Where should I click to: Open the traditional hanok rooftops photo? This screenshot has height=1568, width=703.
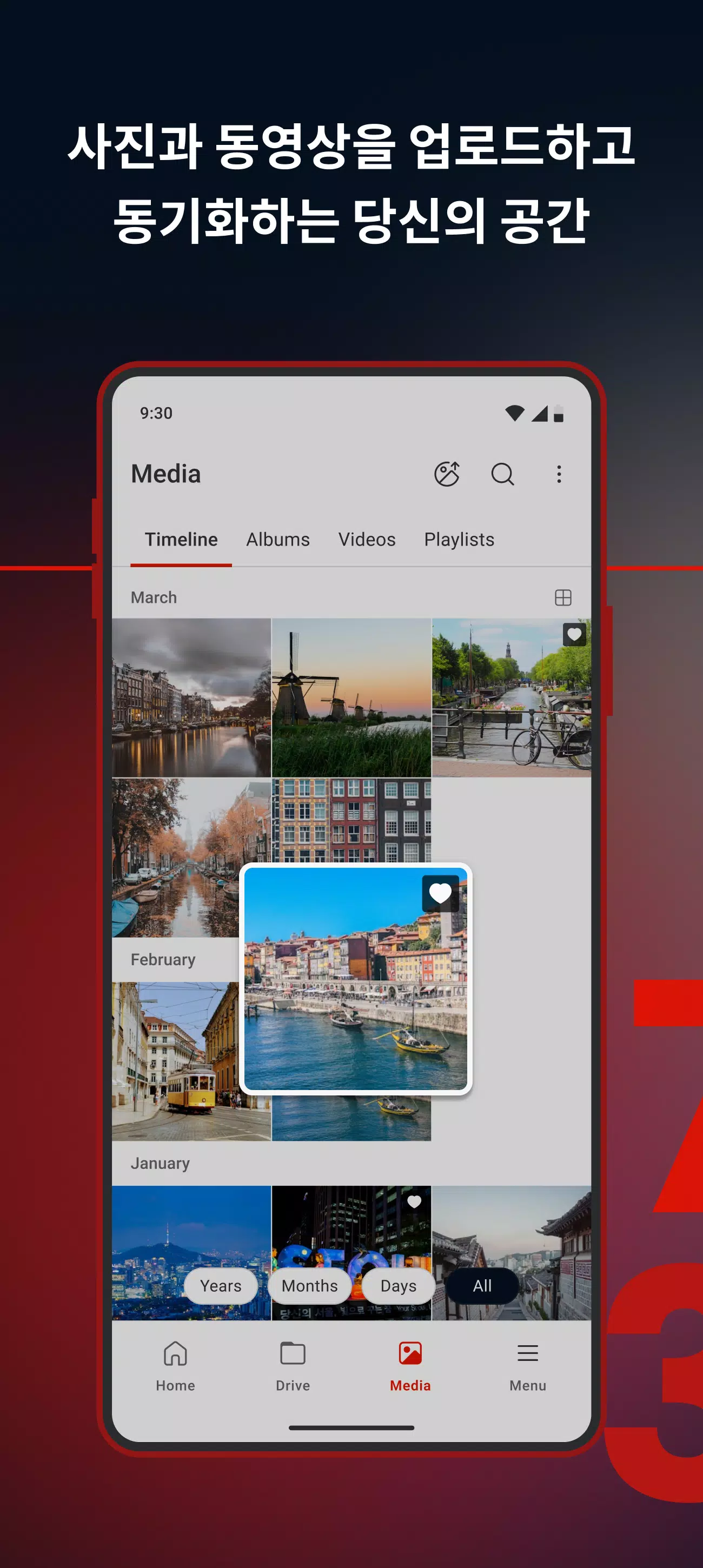click(511, 1253)
